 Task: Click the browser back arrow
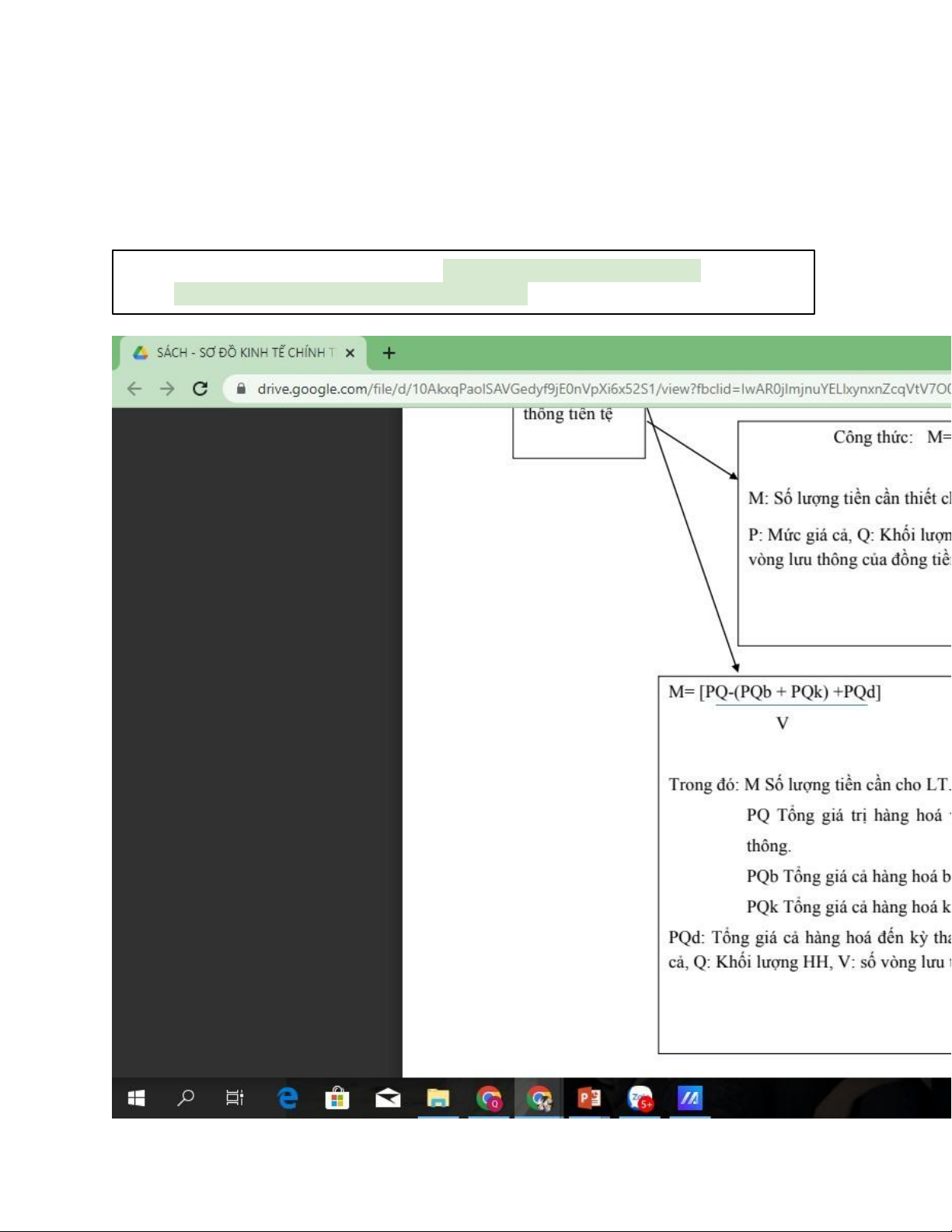point(134,389)
